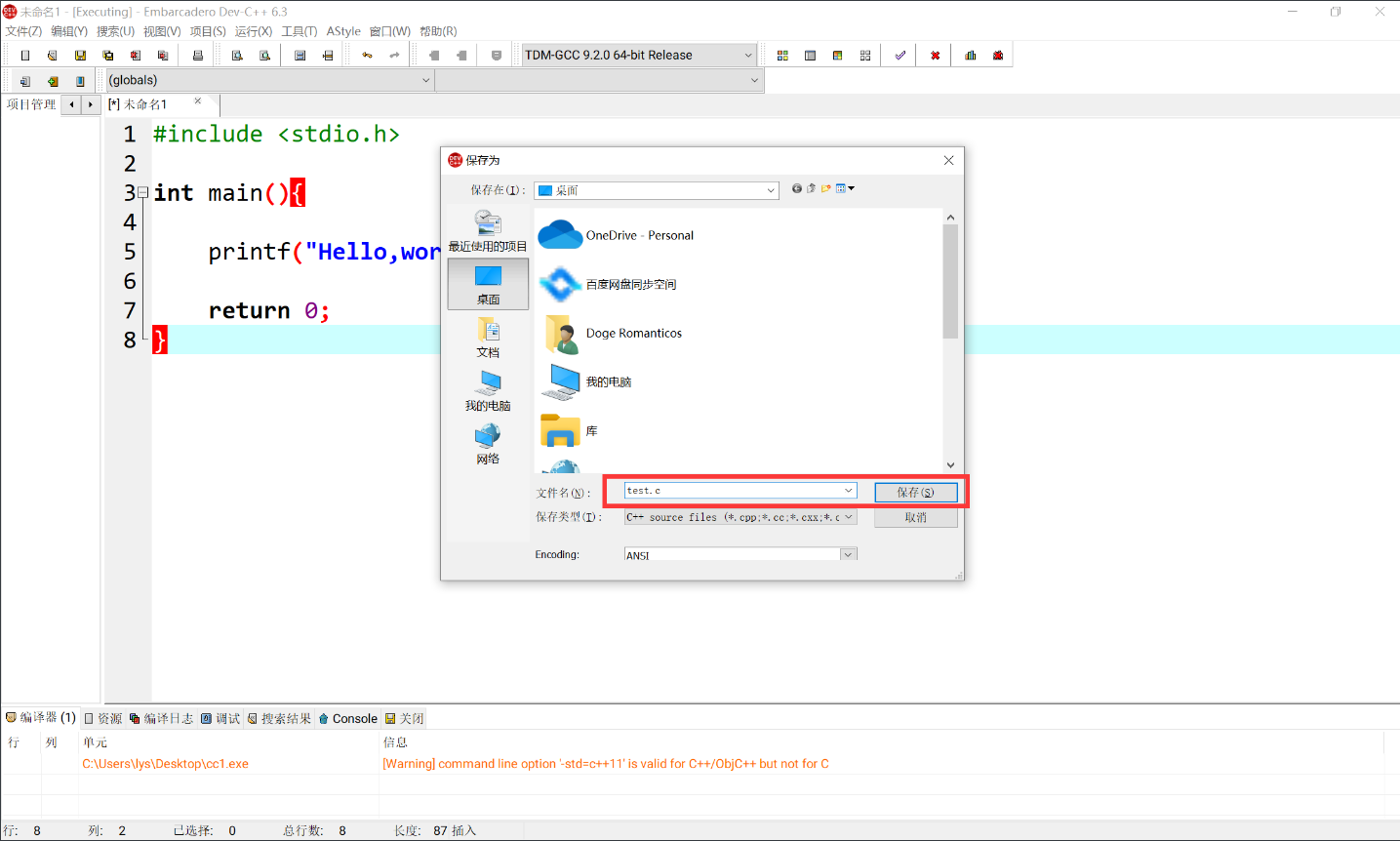Expand the save type (保存类型) dropdown
The height and width of the screenshot is (841, 1400).
(848, 517)
